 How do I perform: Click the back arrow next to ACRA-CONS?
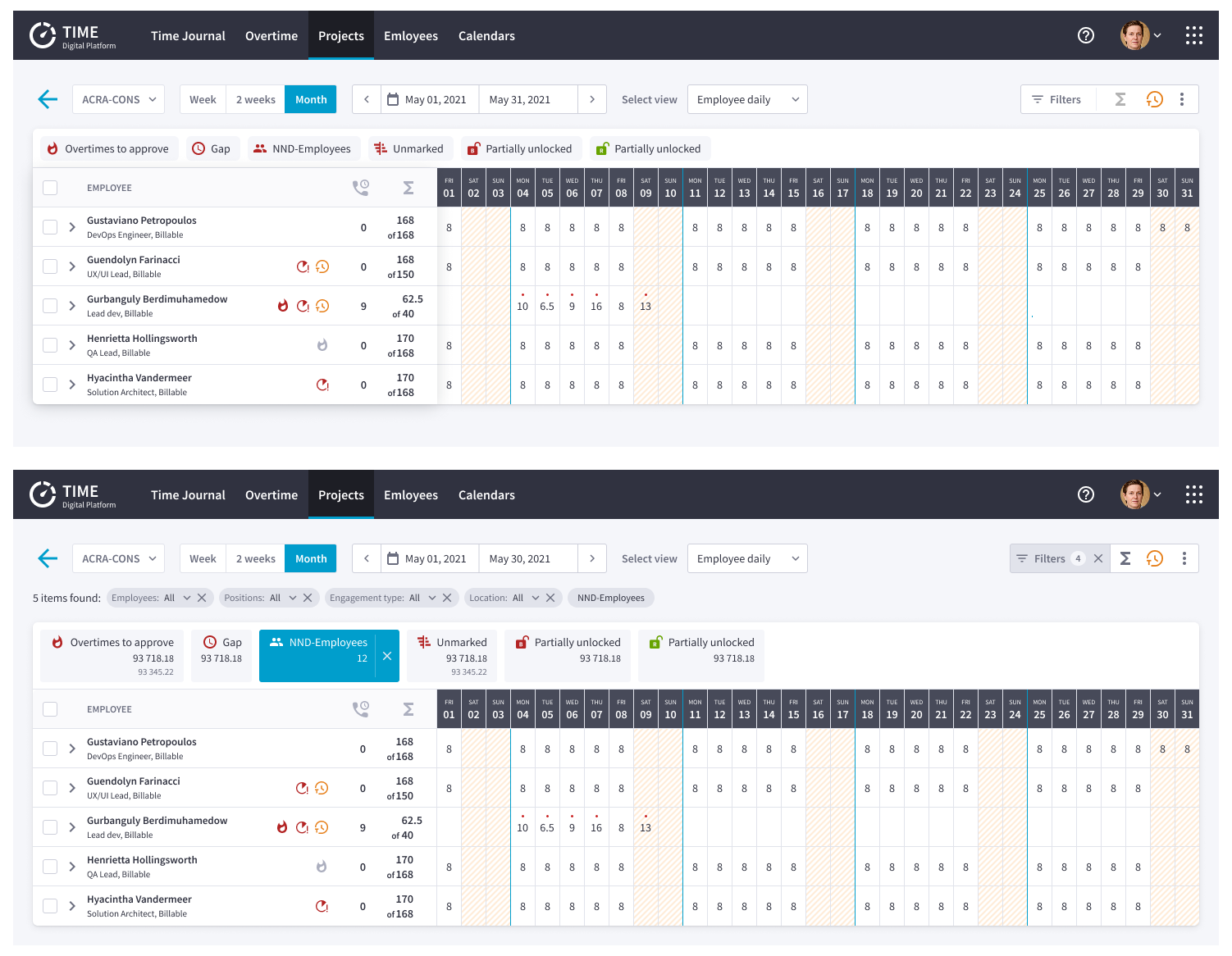pos(48,99)
